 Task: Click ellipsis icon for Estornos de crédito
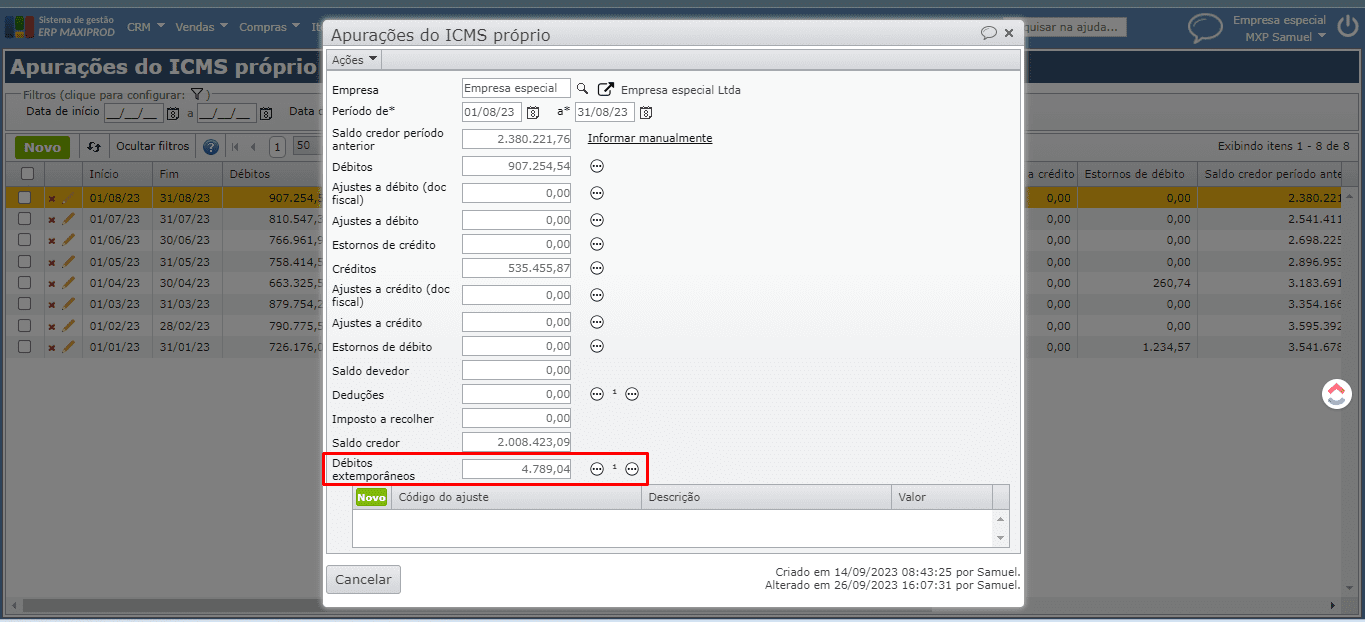click(x=597, y=244)
